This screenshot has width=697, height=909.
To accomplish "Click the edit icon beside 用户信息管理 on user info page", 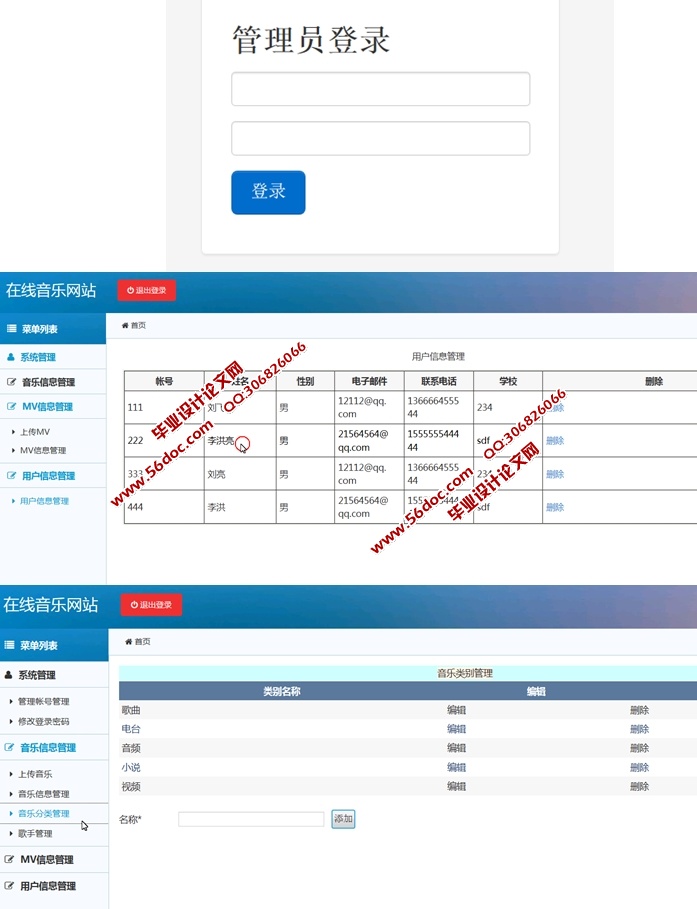I will (x=11, y=475).
